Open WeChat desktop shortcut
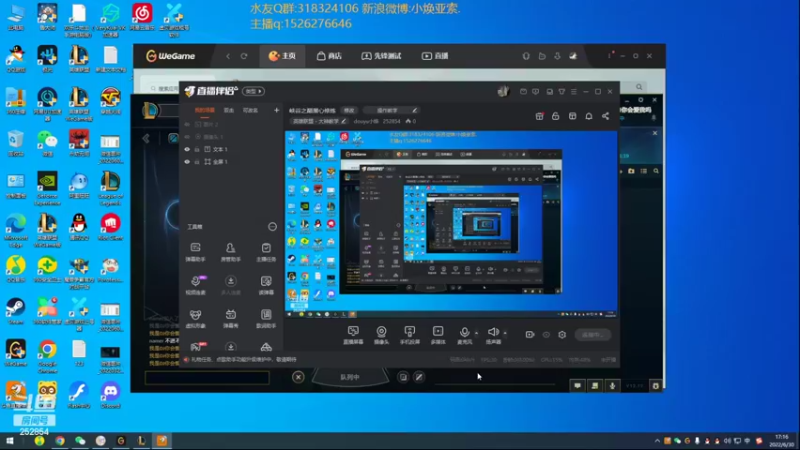800x450 pixels. 47,143
